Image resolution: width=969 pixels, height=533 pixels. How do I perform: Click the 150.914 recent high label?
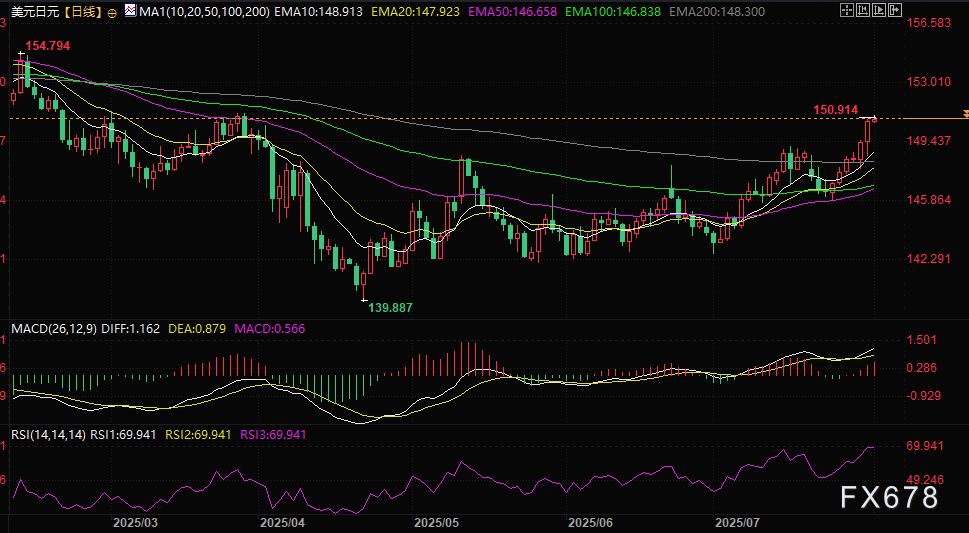pyautogui.click(x=835, y=108)
